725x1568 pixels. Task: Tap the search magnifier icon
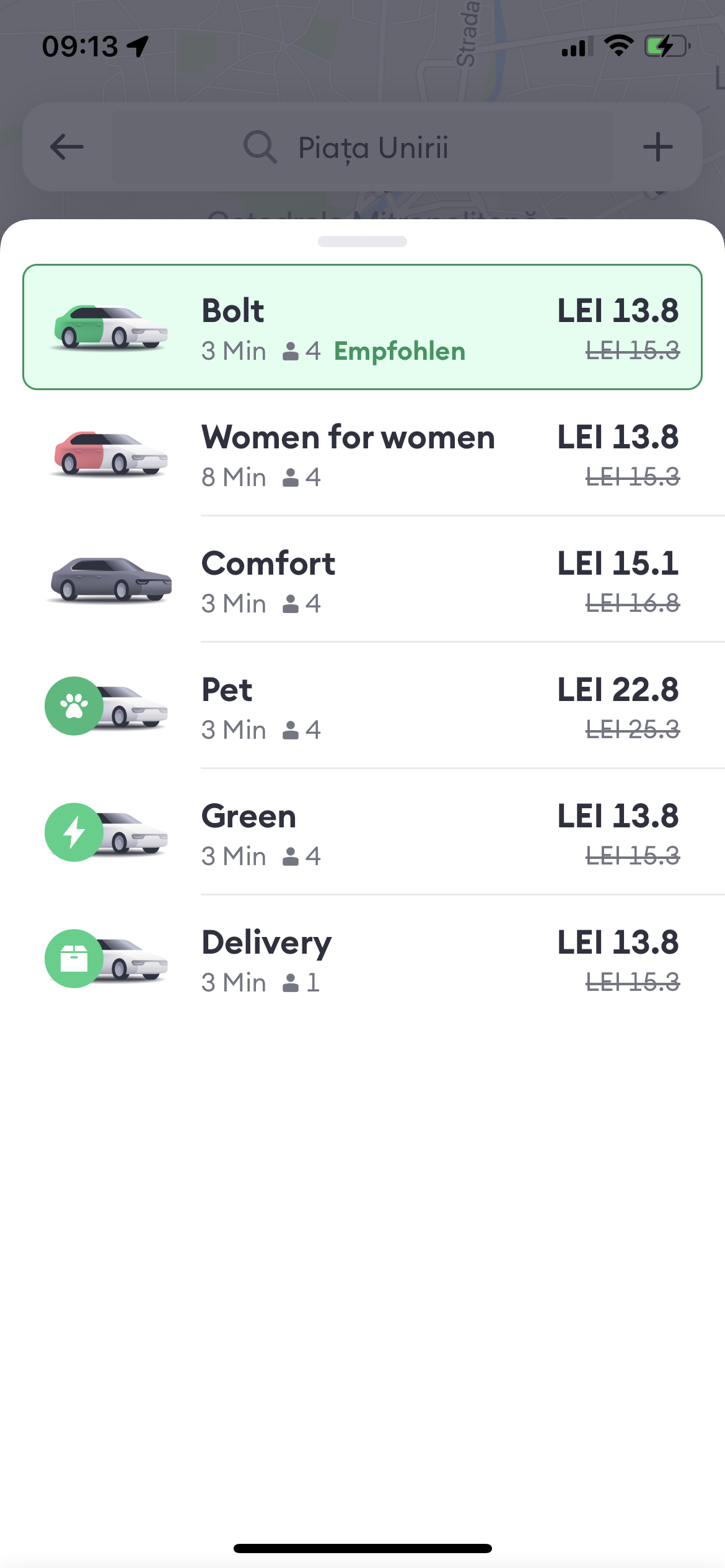(260, 147)
